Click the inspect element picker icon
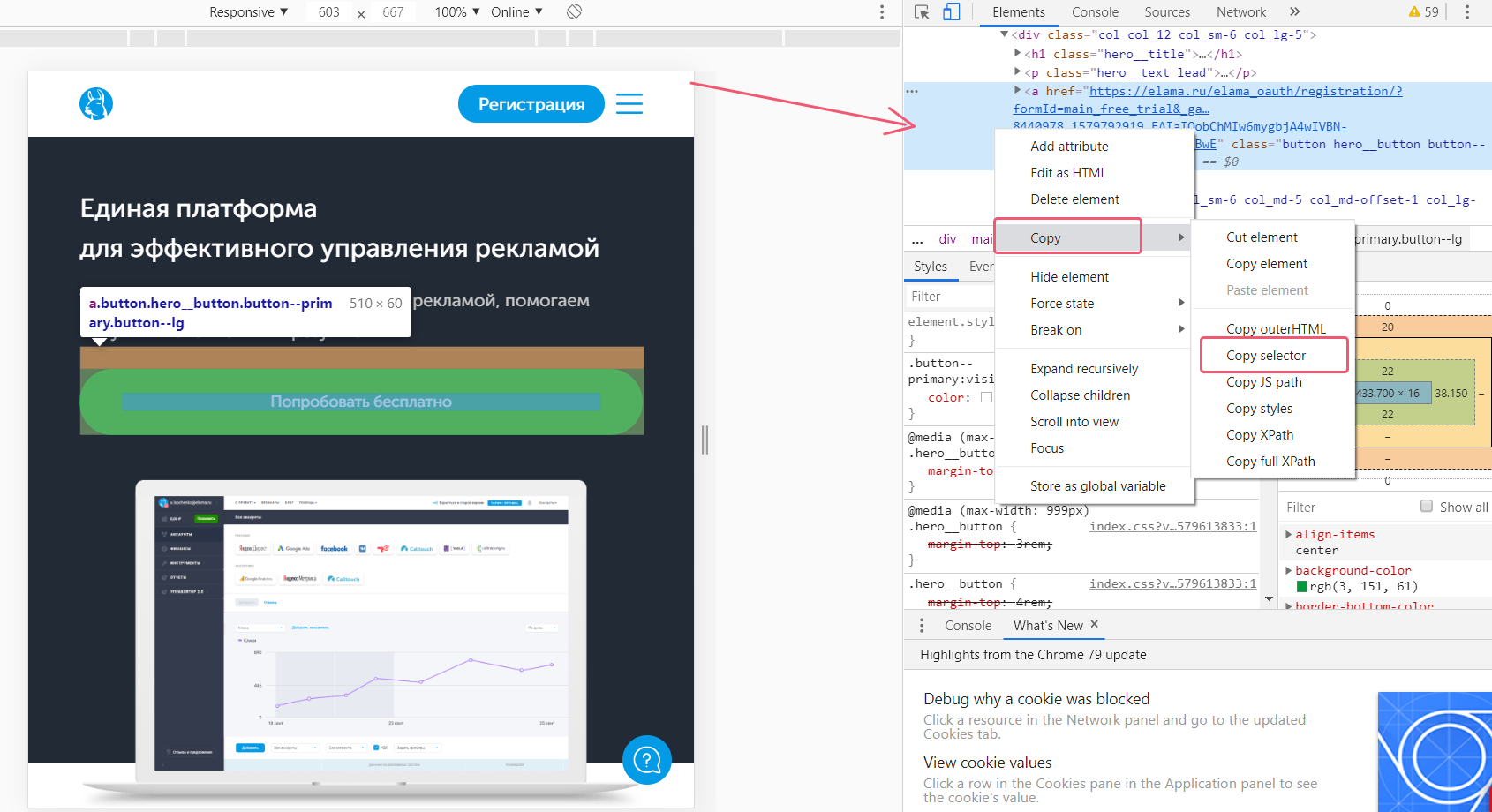The width and height of the screenshot is (1492, 812). coord(922,12)
